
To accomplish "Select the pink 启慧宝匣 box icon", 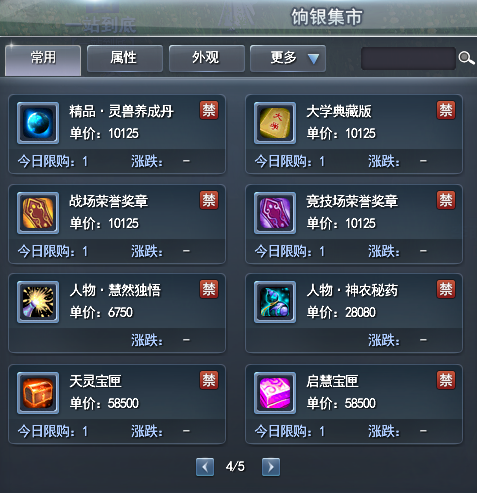I will click(275, 393).
